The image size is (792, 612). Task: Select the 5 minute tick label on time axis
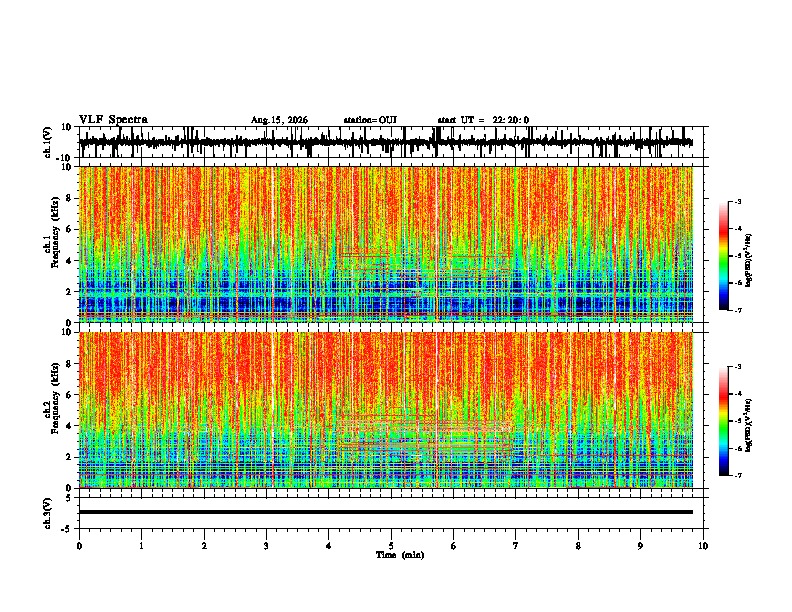coord(391,546)
